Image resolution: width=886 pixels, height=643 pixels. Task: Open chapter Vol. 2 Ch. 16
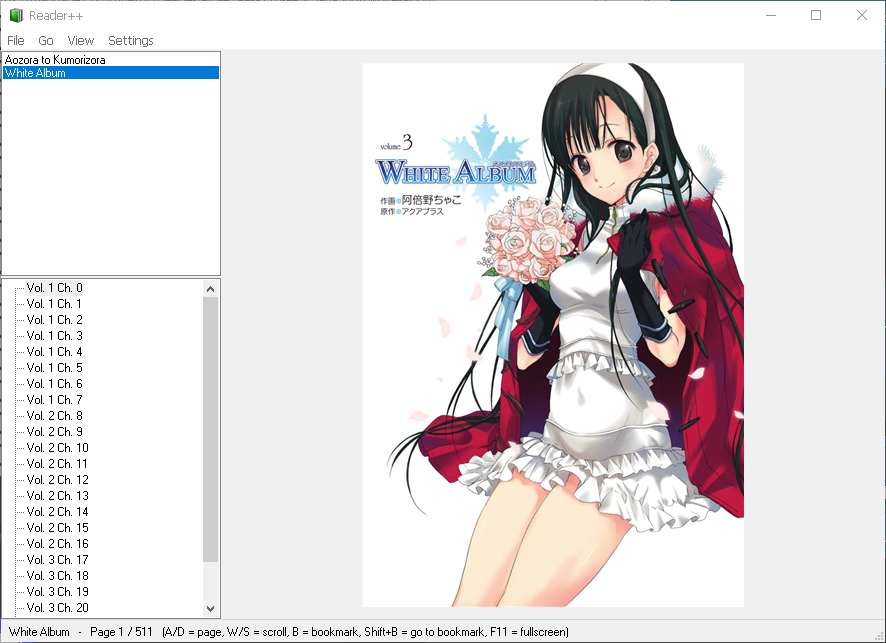(58, 544)
